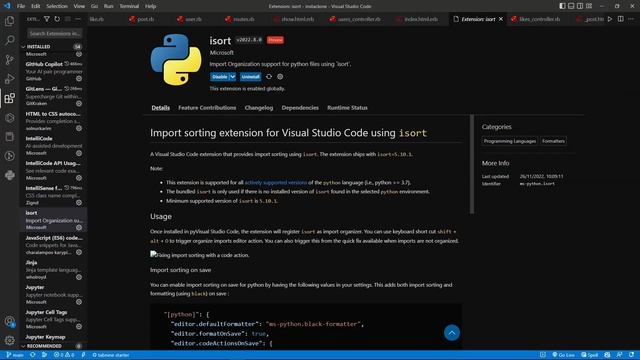Open manage gear for IntelliCode extension
Image resolution: width=640 pixels, height=360 pixels.
tap(79, 153)
